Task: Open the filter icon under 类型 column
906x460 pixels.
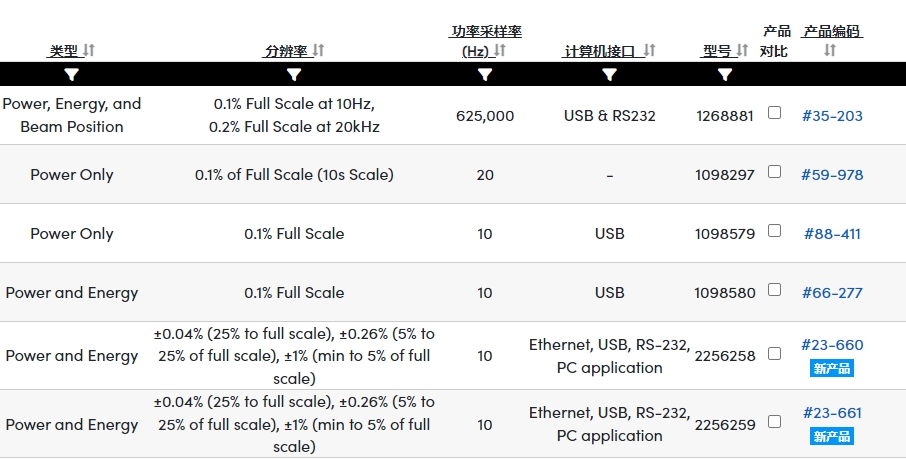Action: pyautogui.click(x=72, y=75)
